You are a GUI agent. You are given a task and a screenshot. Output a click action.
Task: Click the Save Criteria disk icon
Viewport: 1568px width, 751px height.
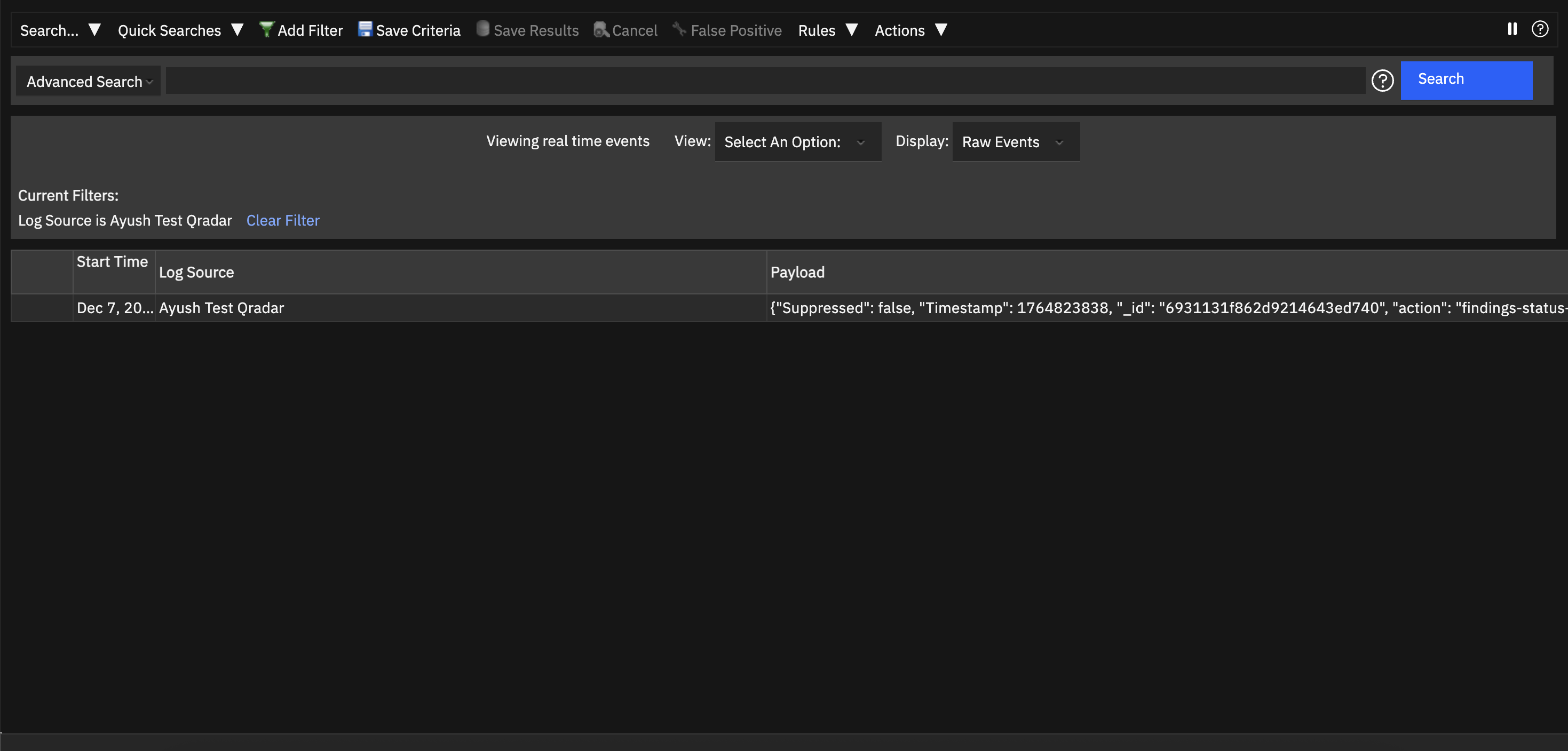(x=365, y=29)
